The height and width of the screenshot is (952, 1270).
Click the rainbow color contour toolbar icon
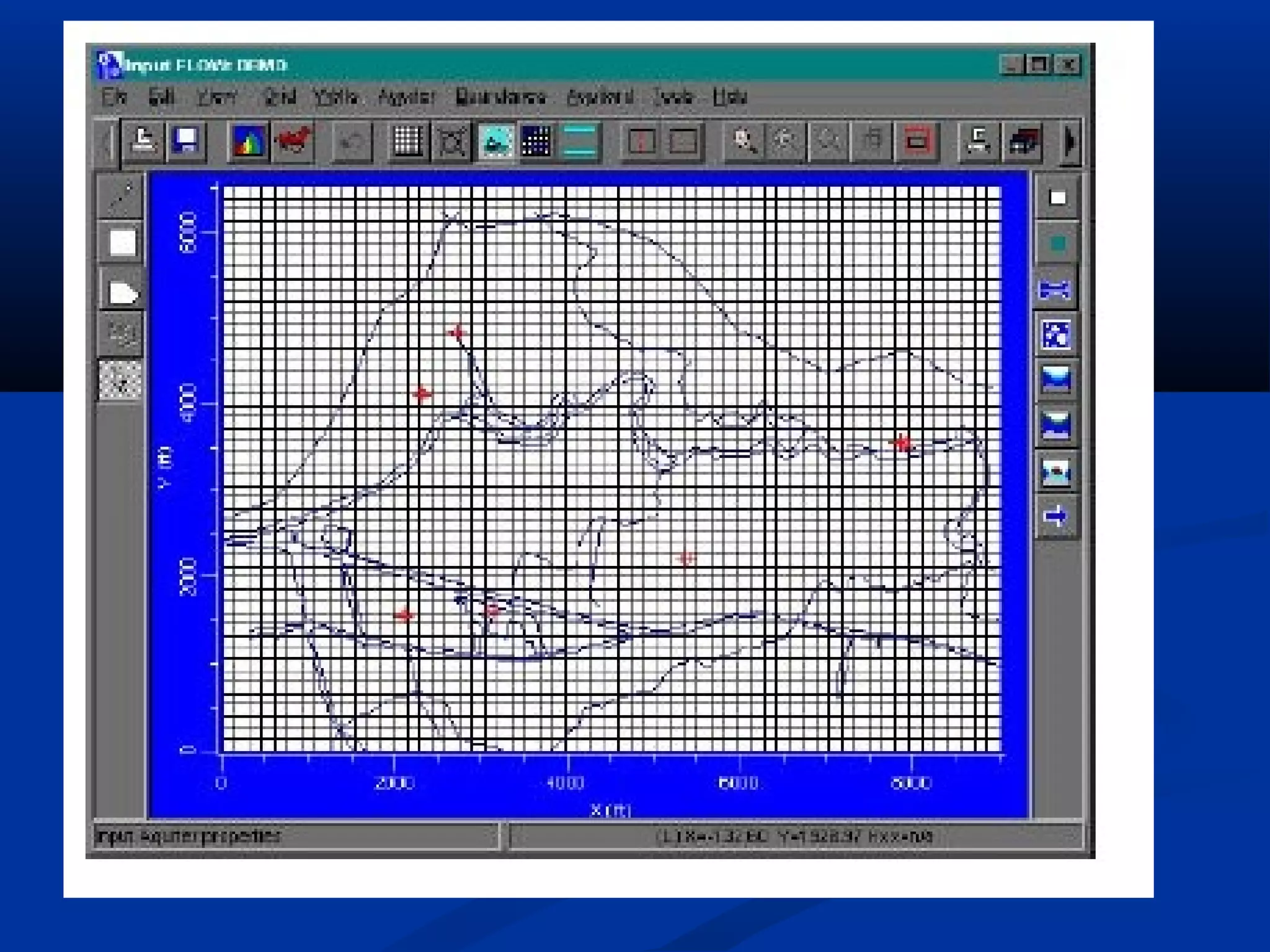tap(249, 141)
